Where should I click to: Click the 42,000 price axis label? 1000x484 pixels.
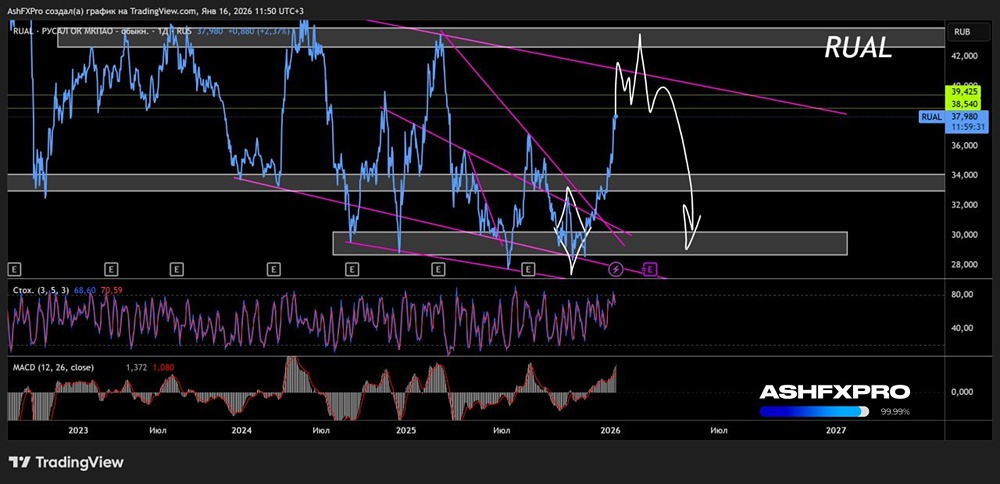[x=964, y=56]
